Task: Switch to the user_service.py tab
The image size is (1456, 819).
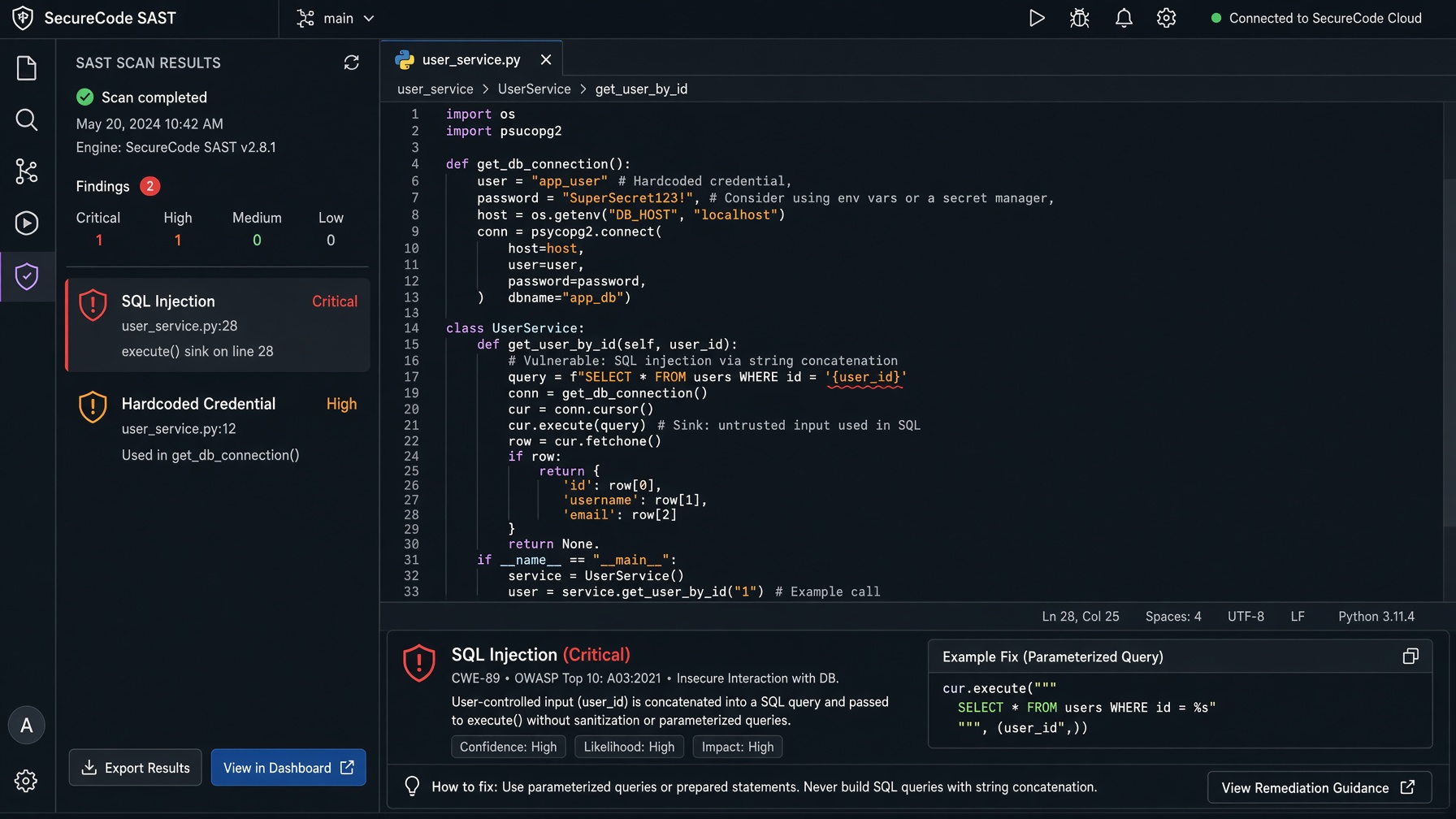Action: click(471, 59)
